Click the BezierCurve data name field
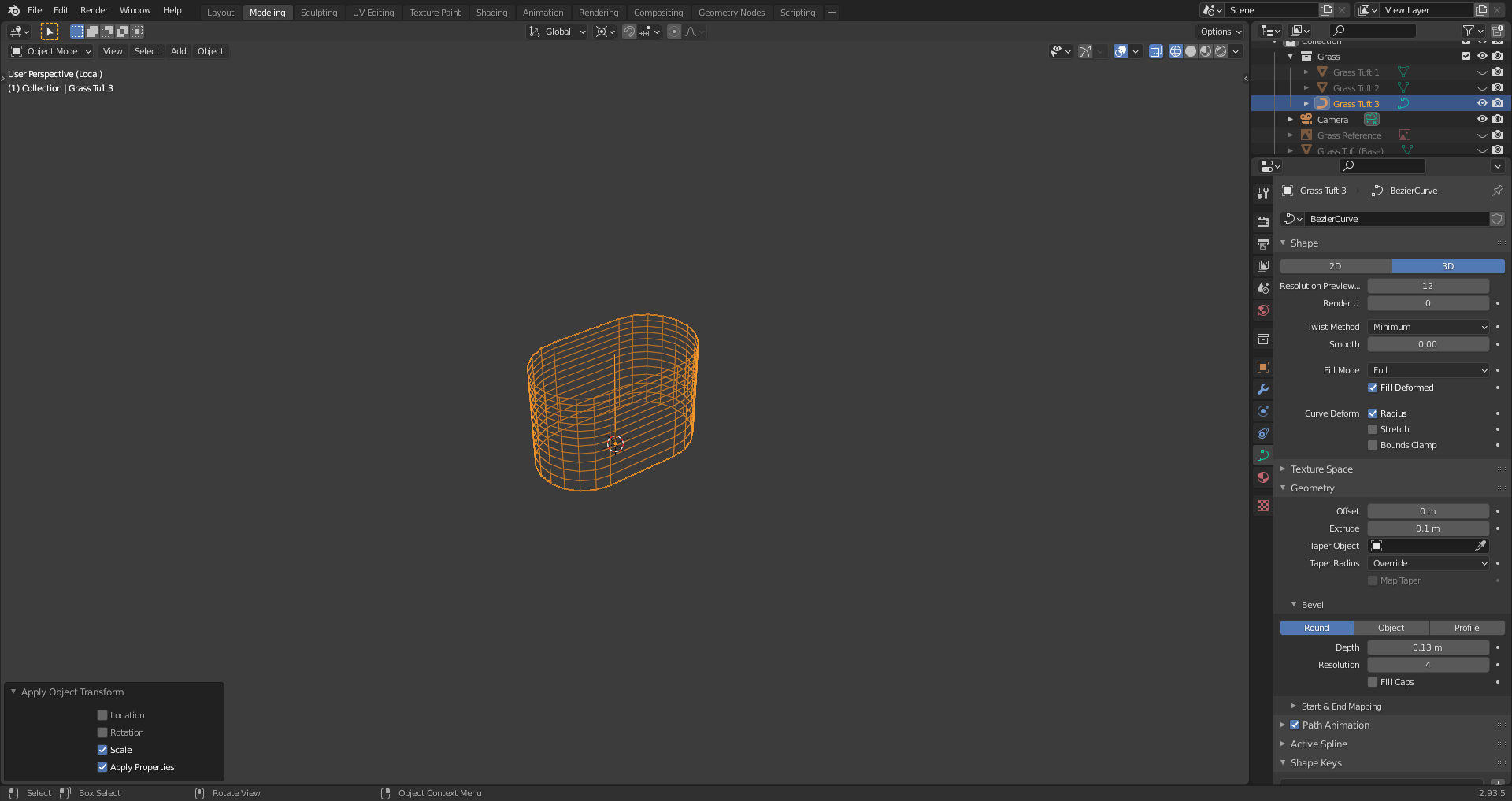Screen dimensions: 1512x801 coord(1395,219)
